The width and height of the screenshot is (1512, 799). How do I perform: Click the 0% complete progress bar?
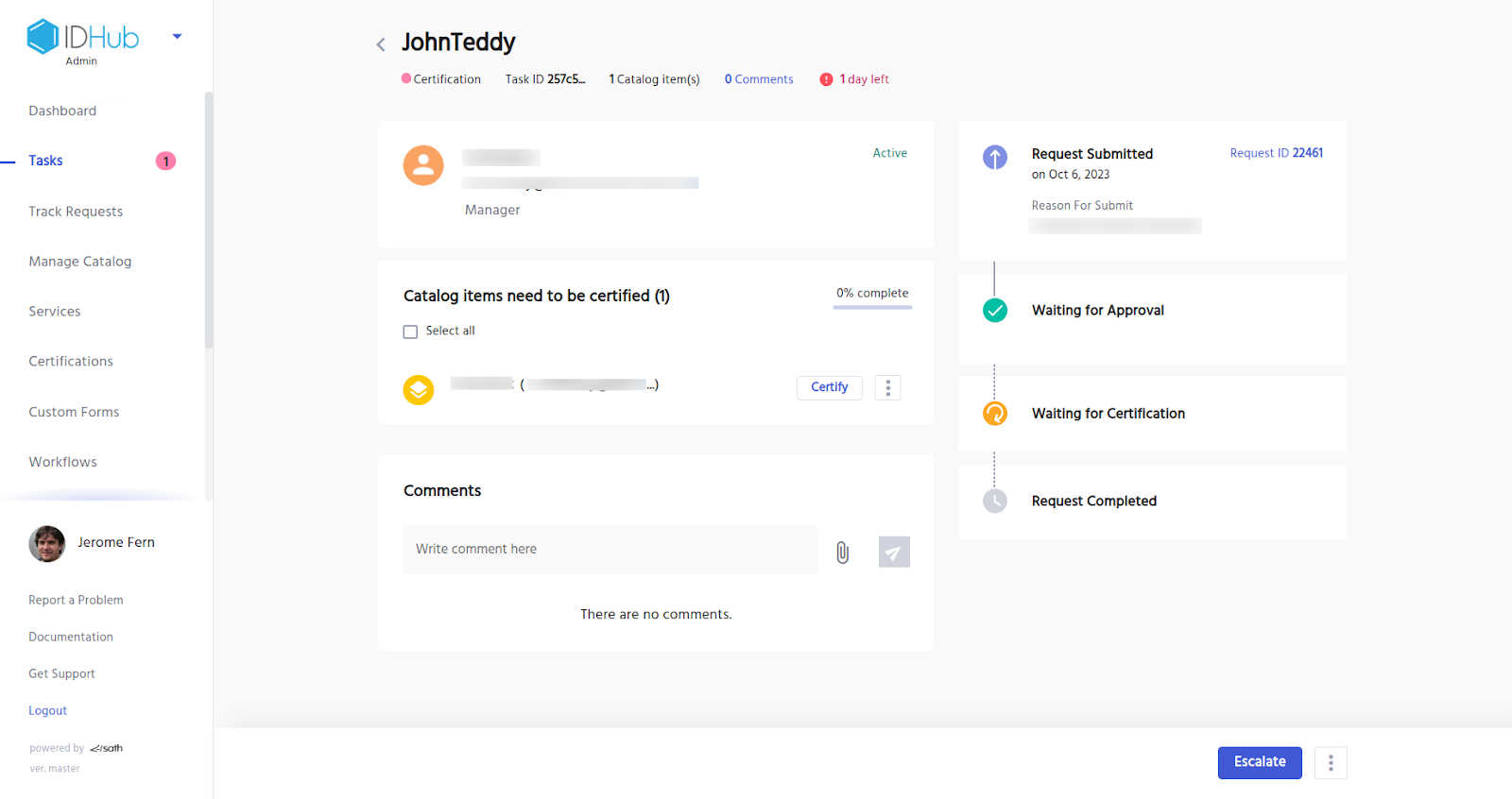coord(872,307)
